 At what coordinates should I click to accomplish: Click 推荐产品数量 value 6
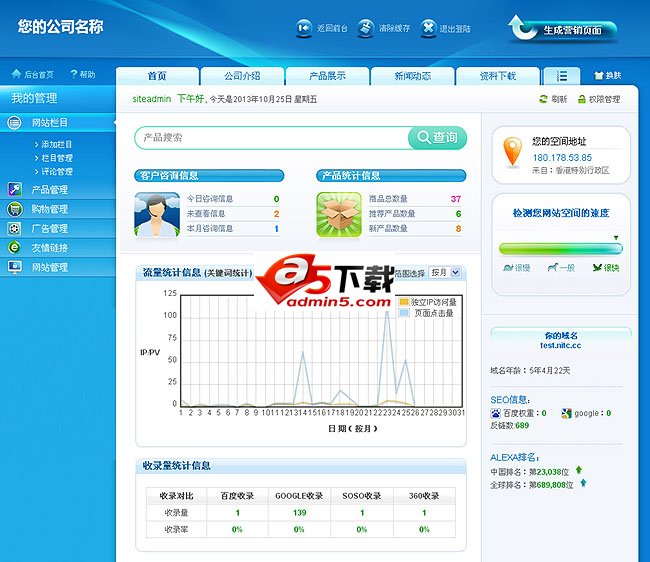pos(458,214)
